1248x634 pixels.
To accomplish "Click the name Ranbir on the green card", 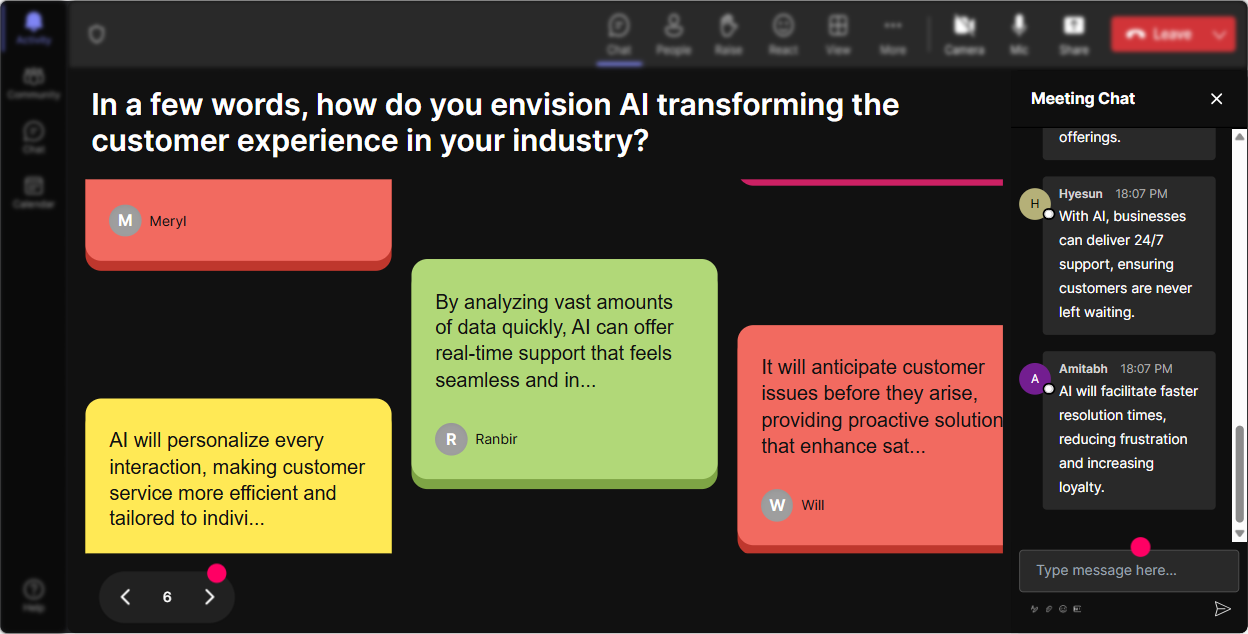I will point(496,439).
